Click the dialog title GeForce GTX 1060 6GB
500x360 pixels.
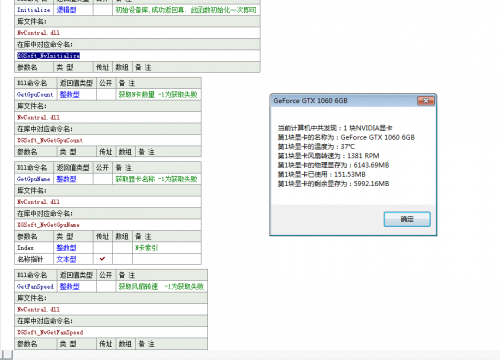point(310,101)
